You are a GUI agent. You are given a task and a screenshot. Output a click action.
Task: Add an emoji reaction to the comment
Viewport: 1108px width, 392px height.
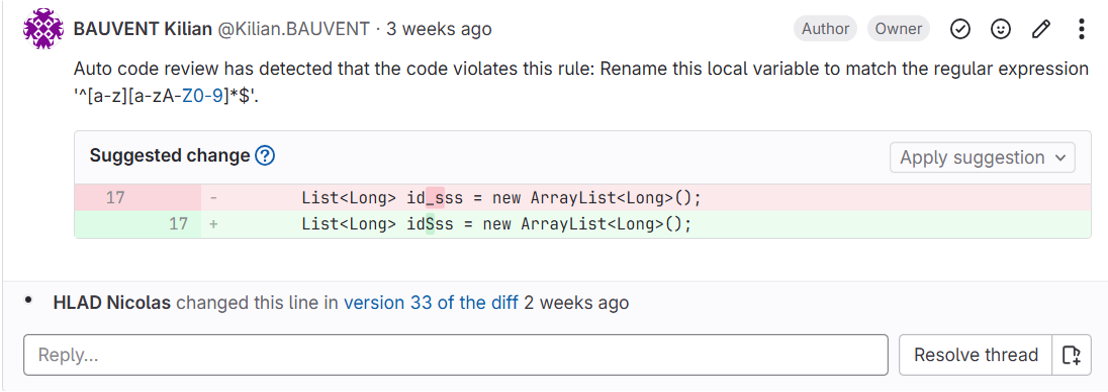pyautogui.click(x=1000, y=29)
